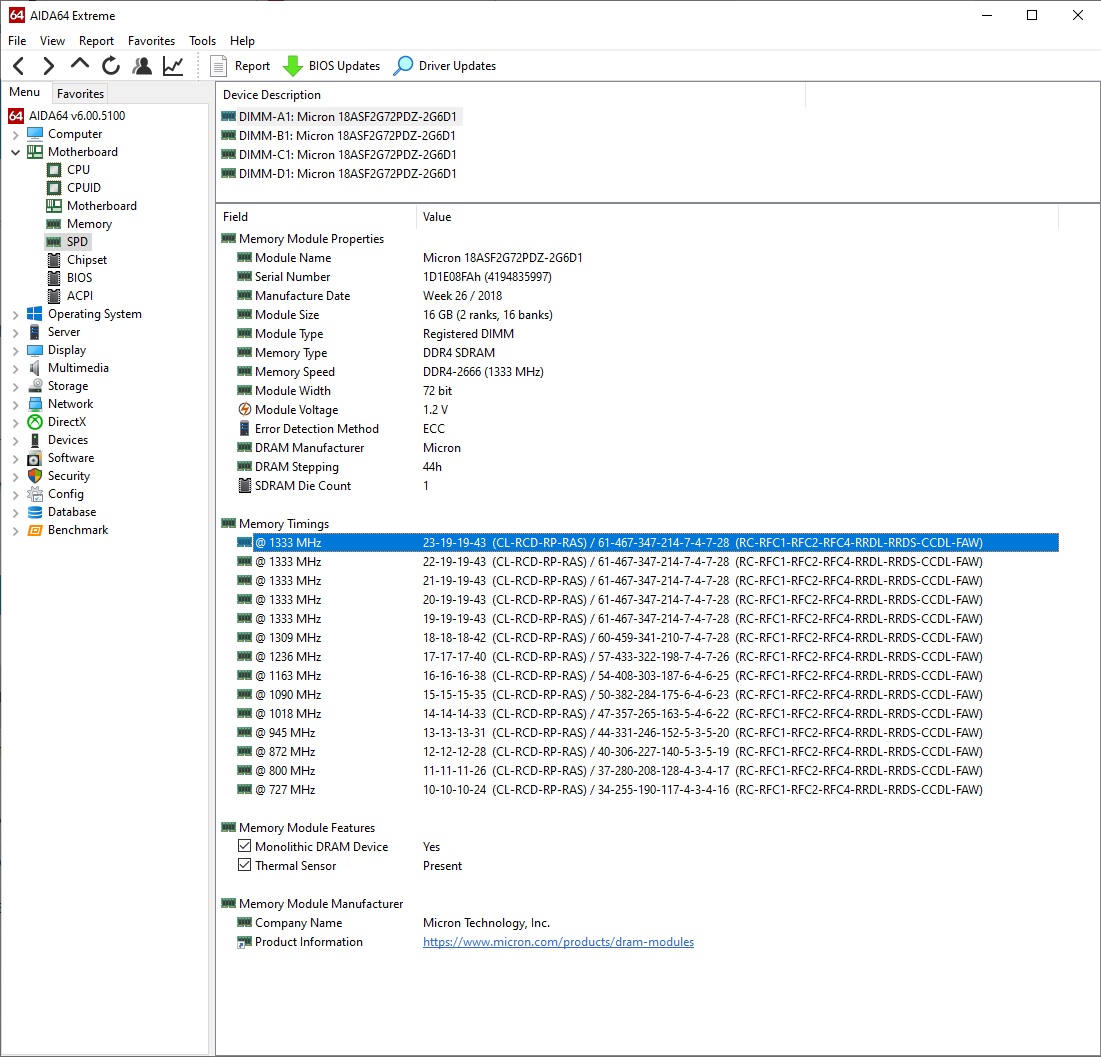The height and width of the screenshot is (1057, 1101).
Task: Select the SPD tree item
Action: [x=68, y=242]
